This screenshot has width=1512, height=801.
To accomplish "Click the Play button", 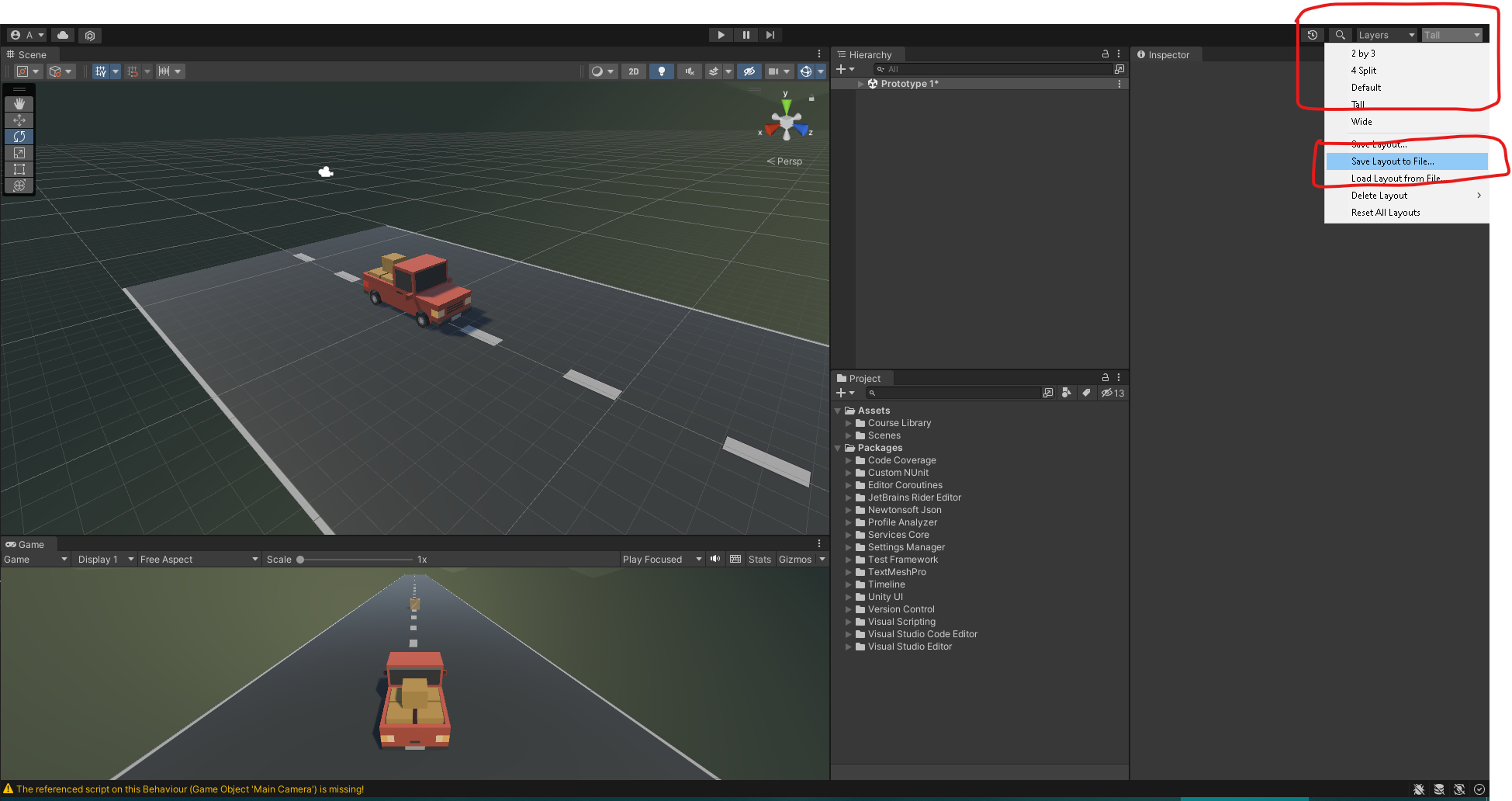I will pos(721,35).
